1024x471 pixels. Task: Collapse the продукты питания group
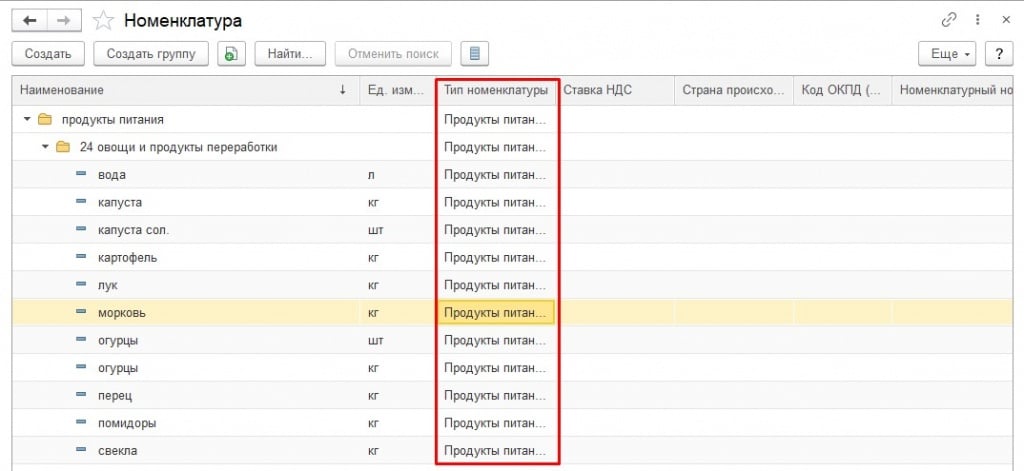point(27,120)
